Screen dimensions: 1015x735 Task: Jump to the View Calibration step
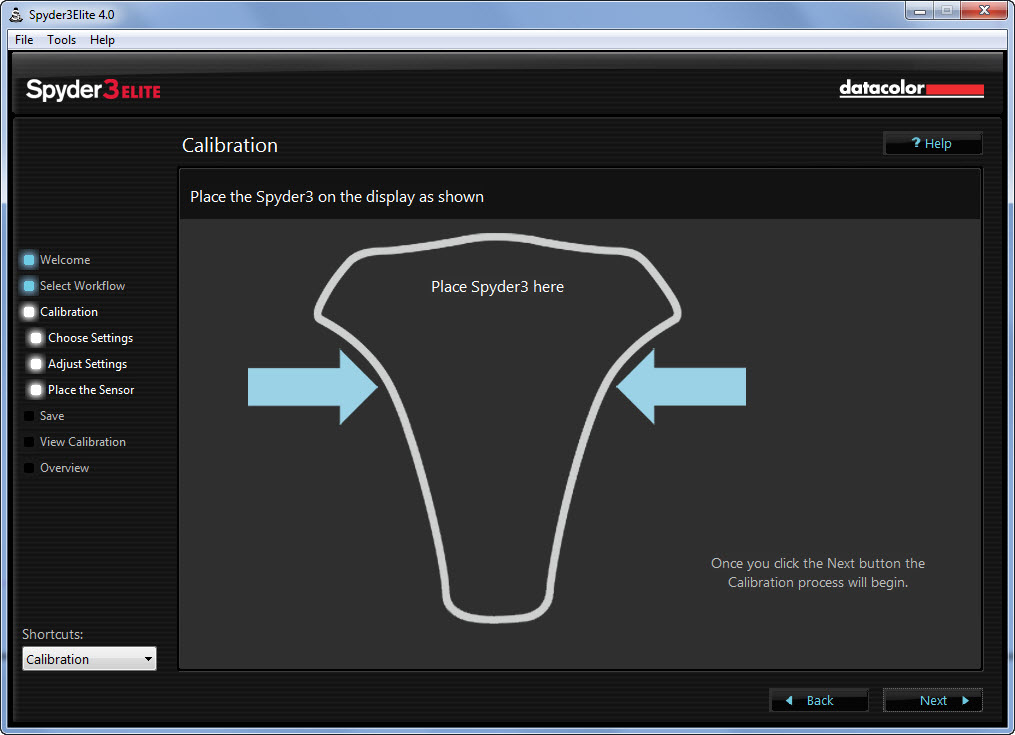[82, 442]
